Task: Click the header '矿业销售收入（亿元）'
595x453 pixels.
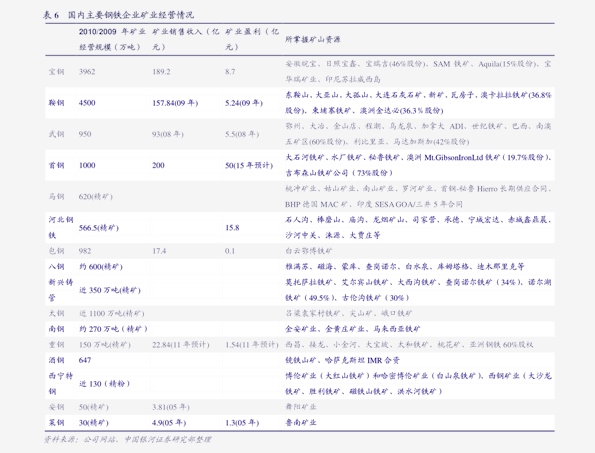Action: tap(186, 39)
